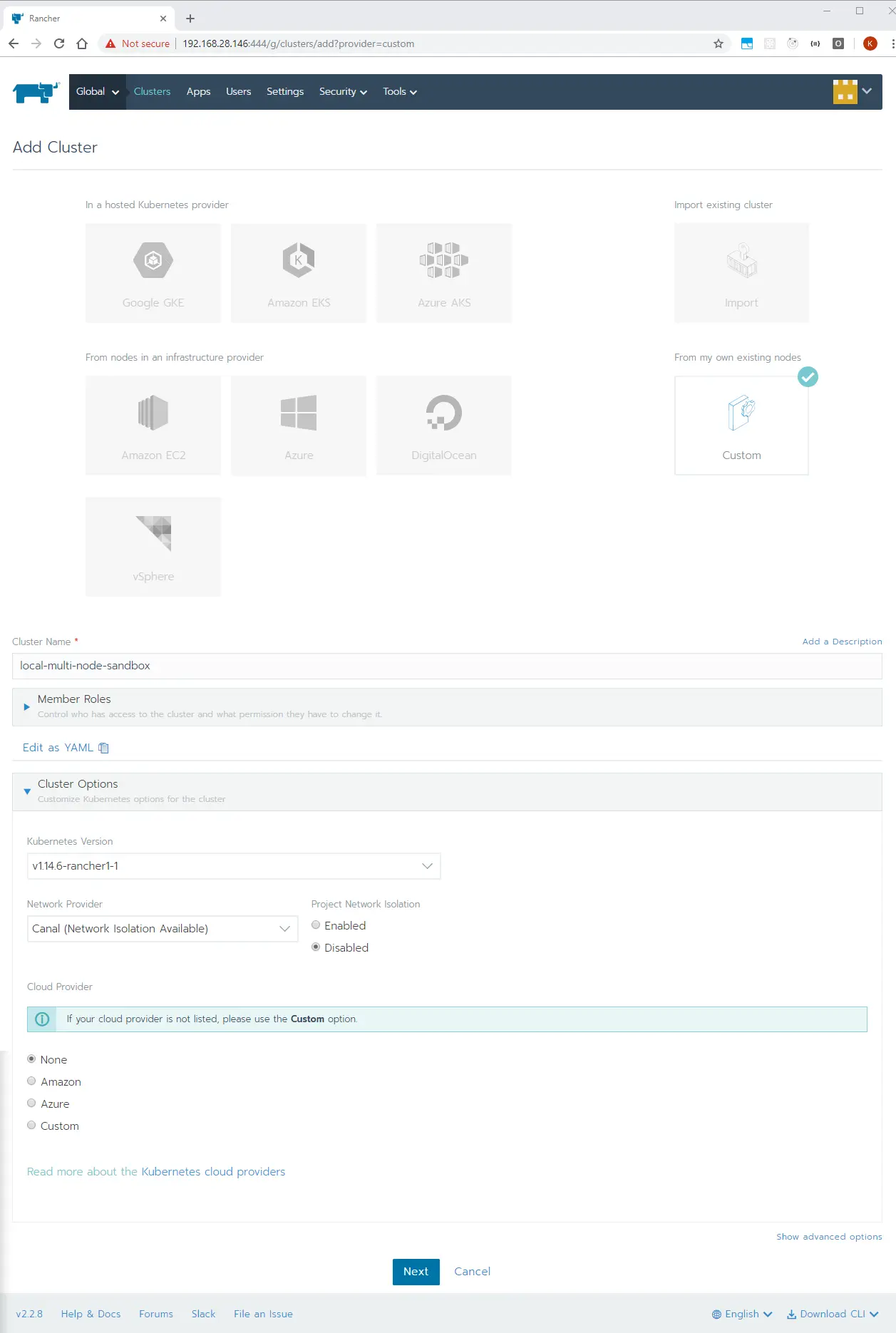Open the user menu chevron

pos(867,91)
